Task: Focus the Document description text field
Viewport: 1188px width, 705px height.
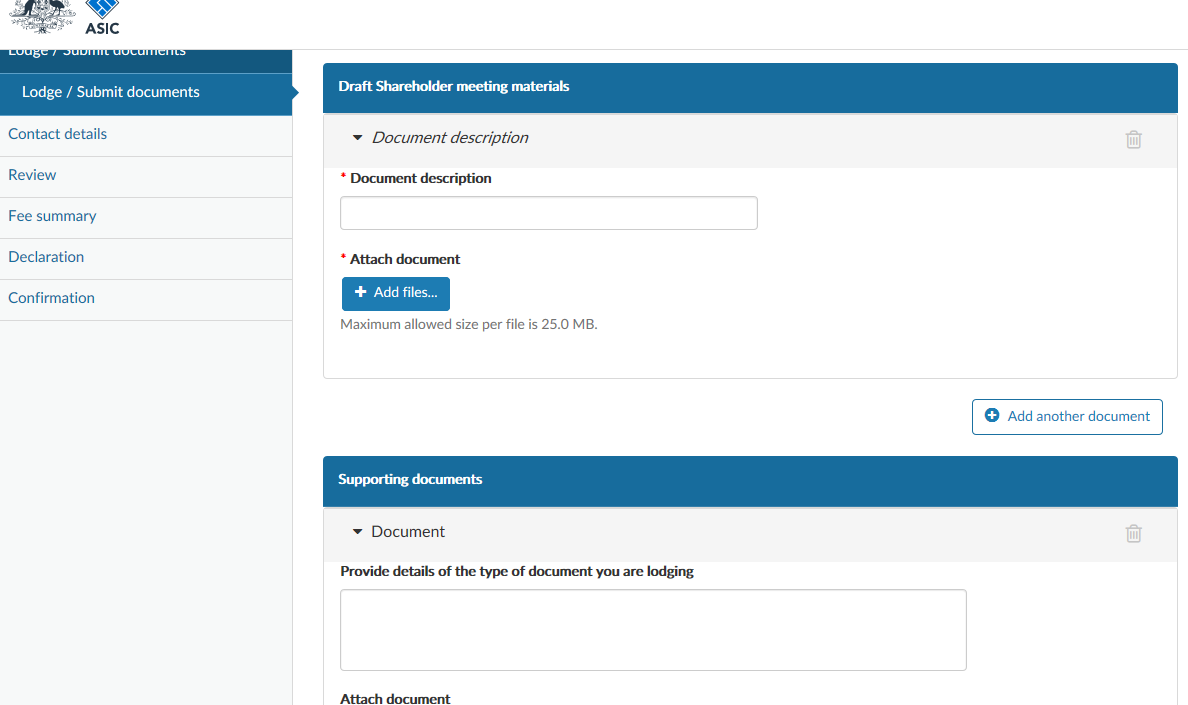Action: pyautogui.click(x=549, y=213)
